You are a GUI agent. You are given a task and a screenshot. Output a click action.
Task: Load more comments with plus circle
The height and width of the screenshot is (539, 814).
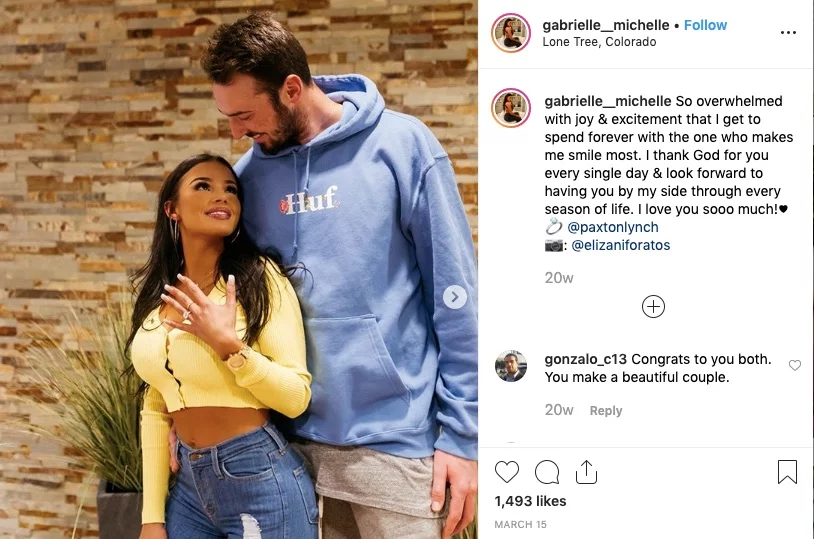653,306
